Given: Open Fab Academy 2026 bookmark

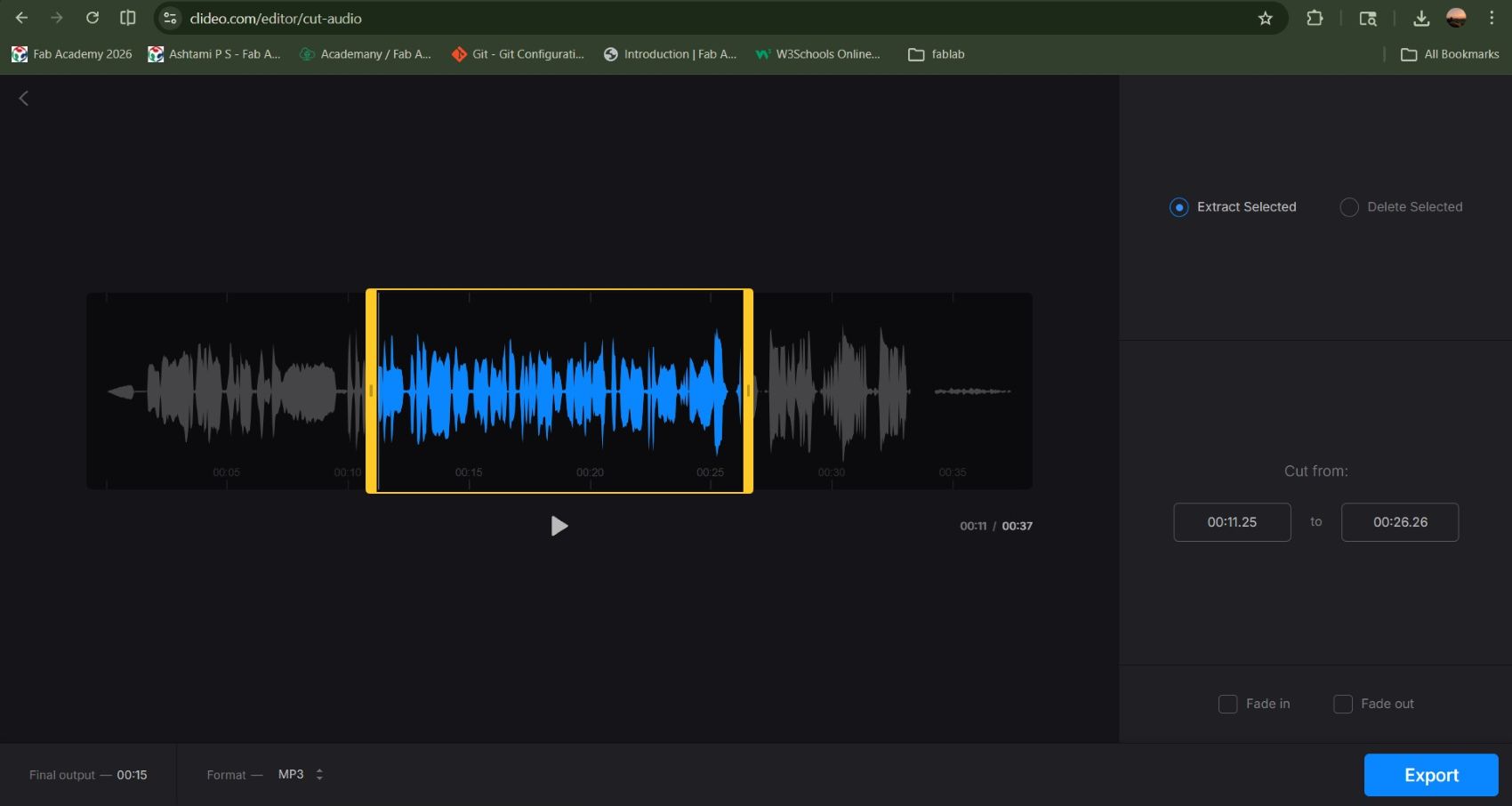Looking at the screenshot, I should click(72, 54).
